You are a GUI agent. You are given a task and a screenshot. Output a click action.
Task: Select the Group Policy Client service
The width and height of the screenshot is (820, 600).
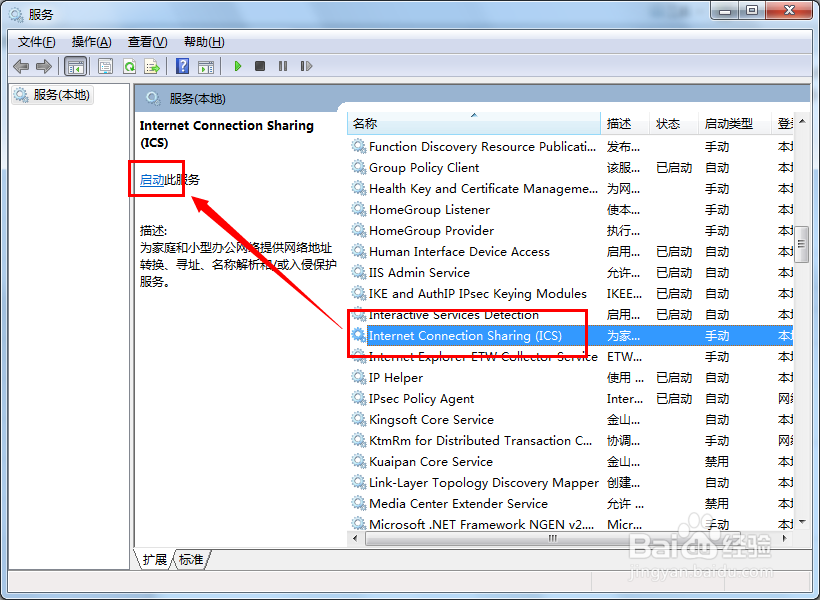click(571, 167)
